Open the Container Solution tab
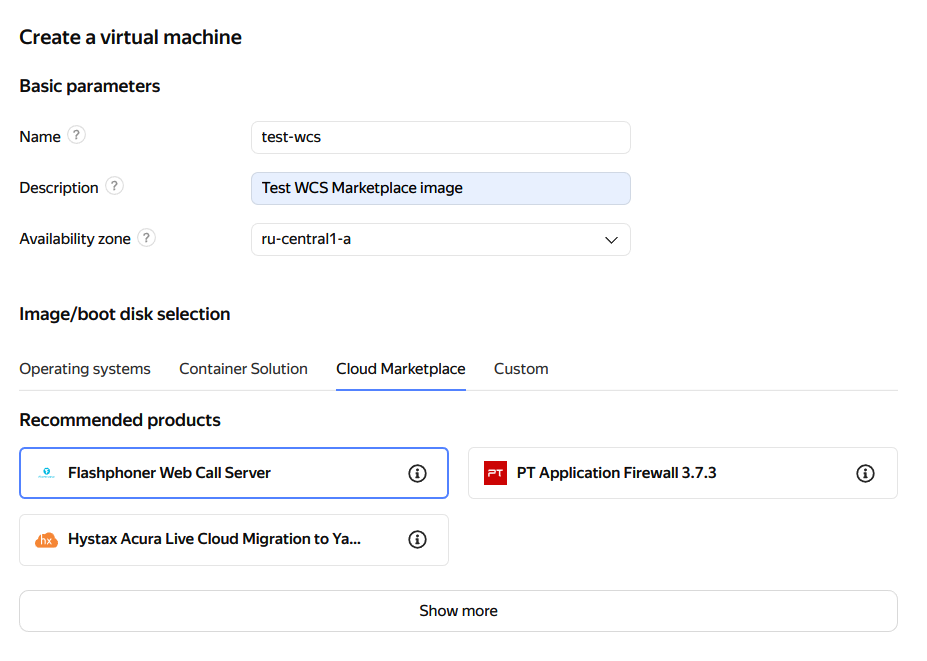Screen dimensions: 927x661 pyautogui.click(x=243, y=369)
